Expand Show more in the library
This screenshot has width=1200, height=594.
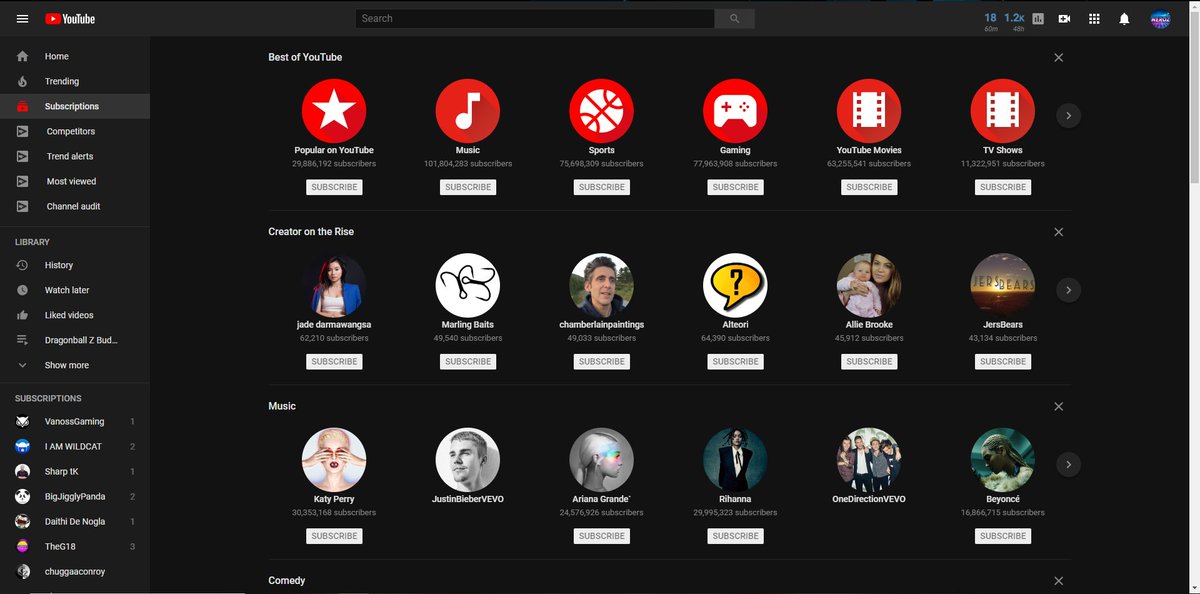(x=75, y=365)
